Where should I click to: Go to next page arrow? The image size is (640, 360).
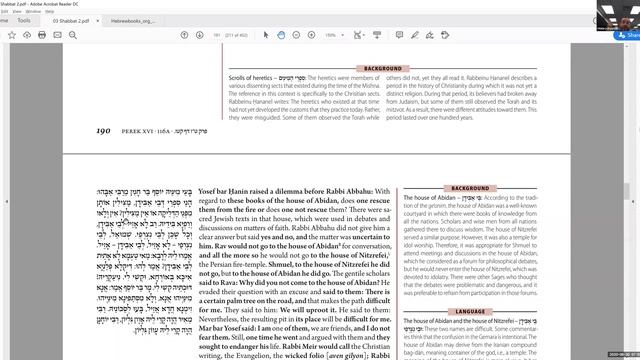pyautogui.click(x=200, y=35)
